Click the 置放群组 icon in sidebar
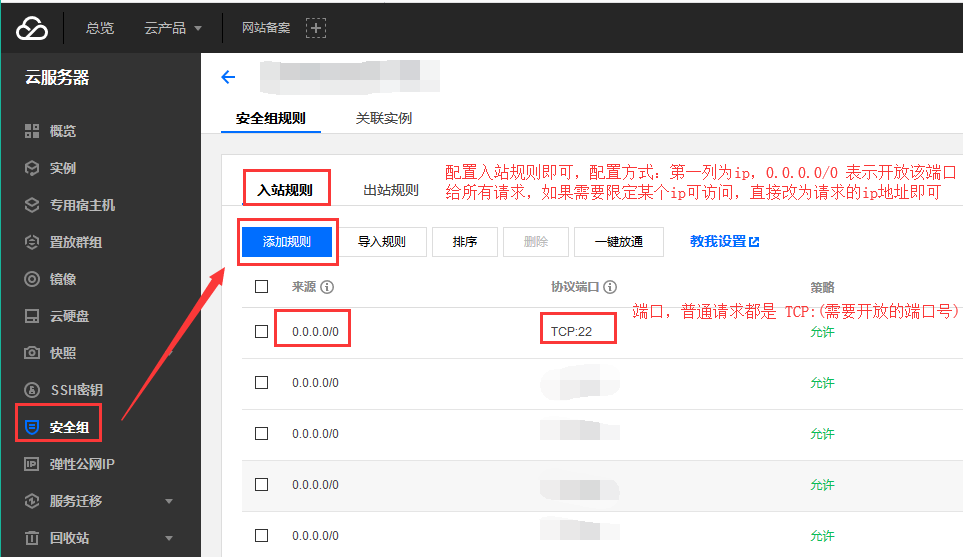This screenshot has width=963, height=557. (32, 242)
